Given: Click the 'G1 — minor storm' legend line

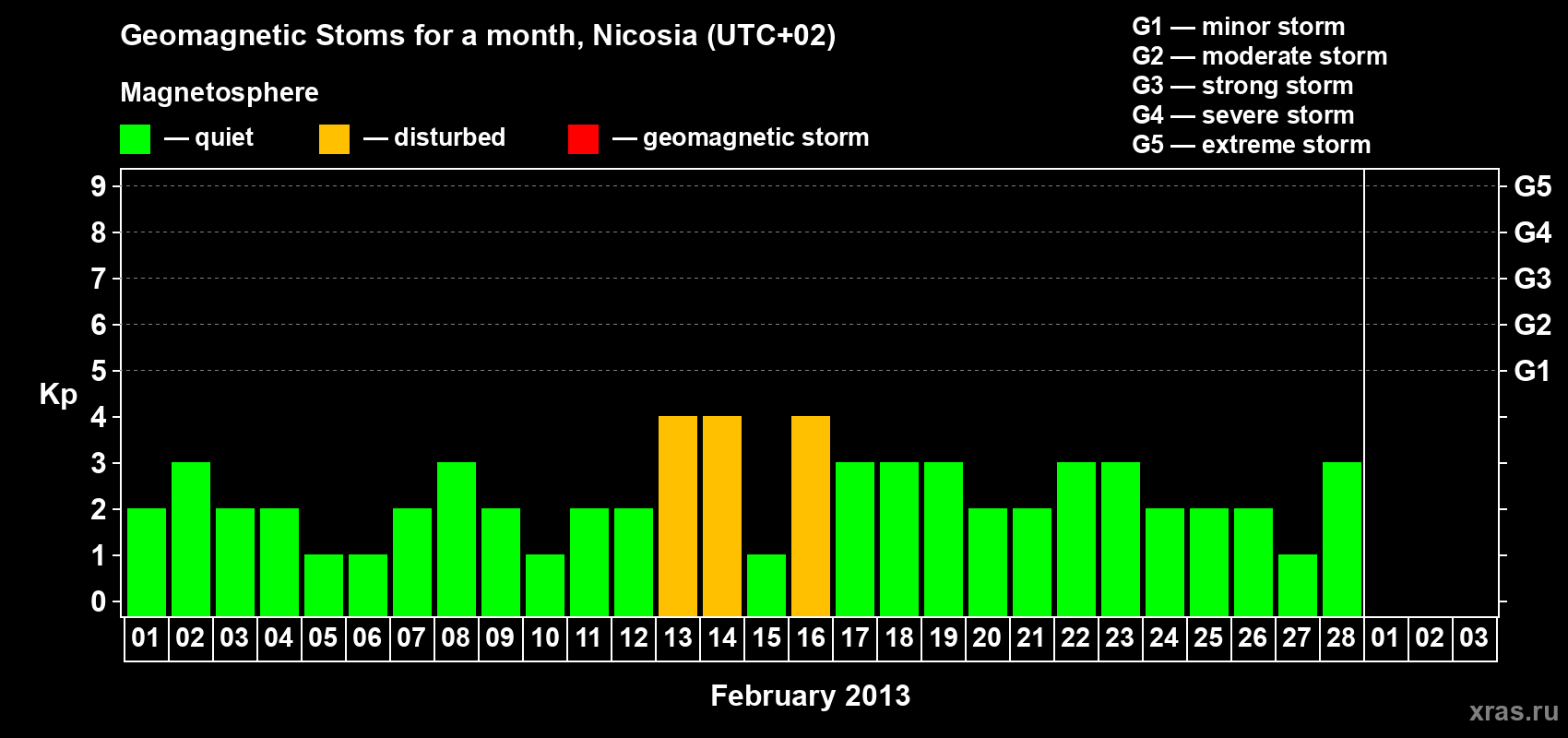Looking at the screenshot, I should point(1239,27).
